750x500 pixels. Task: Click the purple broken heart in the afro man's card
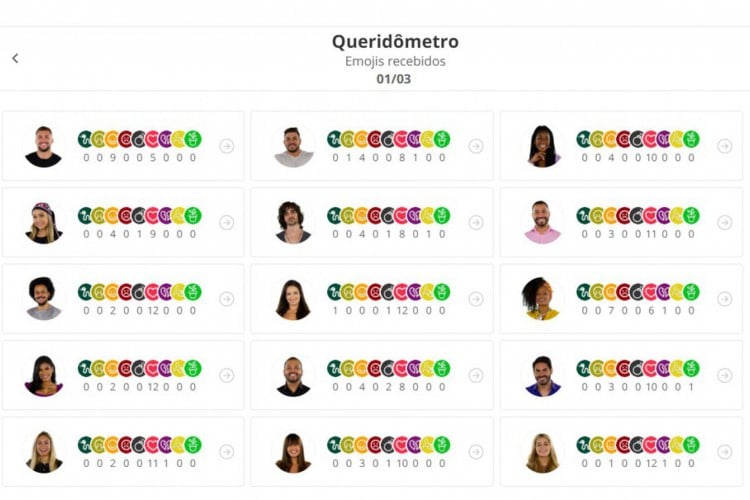click(165, 292)
